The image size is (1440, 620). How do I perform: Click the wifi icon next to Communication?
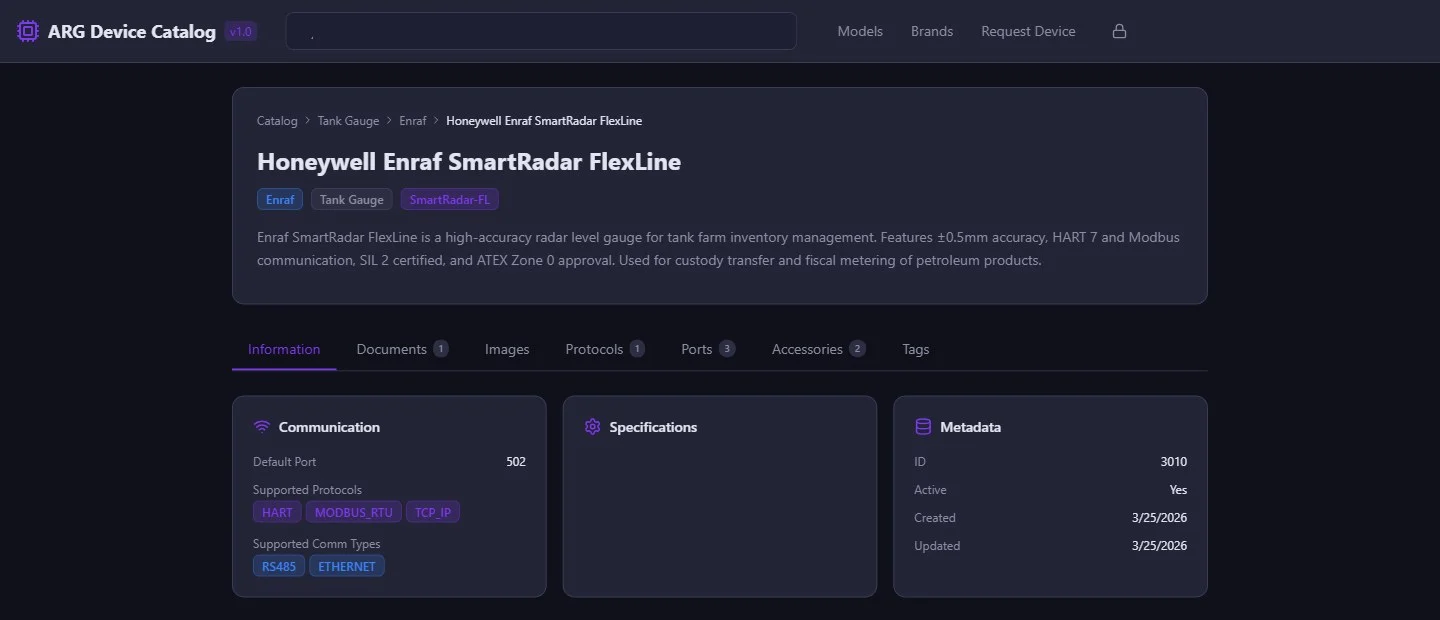[x=262, y=427]
